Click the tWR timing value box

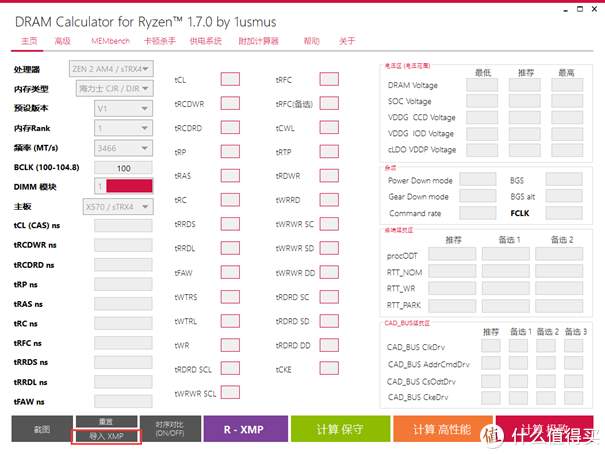[x=230, y=345]
